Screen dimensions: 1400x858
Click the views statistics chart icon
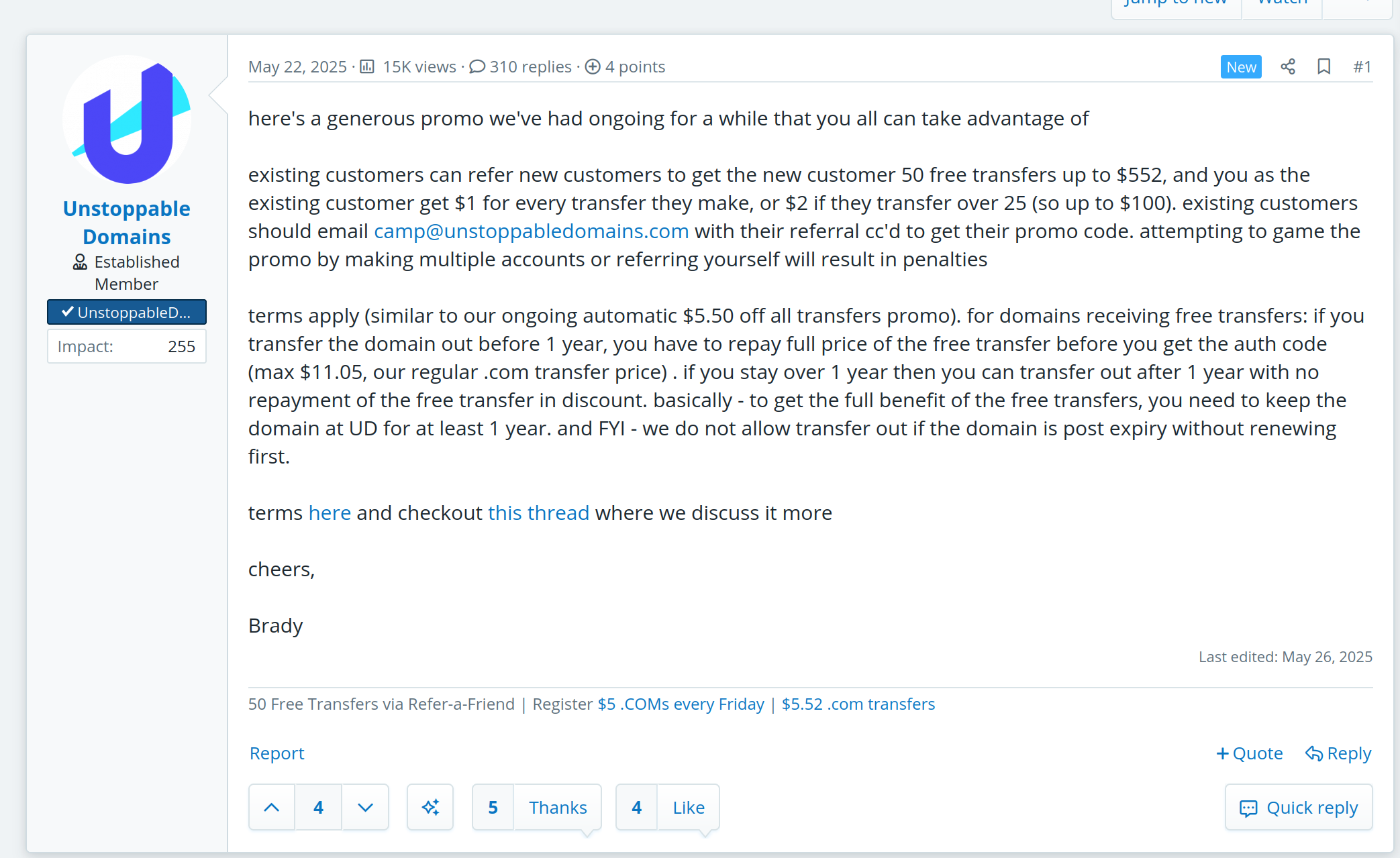coord(366,66)
